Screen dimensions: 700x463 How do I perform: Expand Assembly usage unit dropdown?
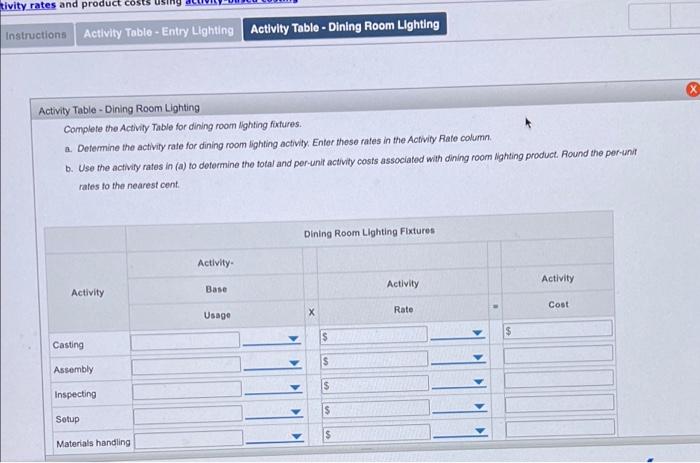[273, 364]
